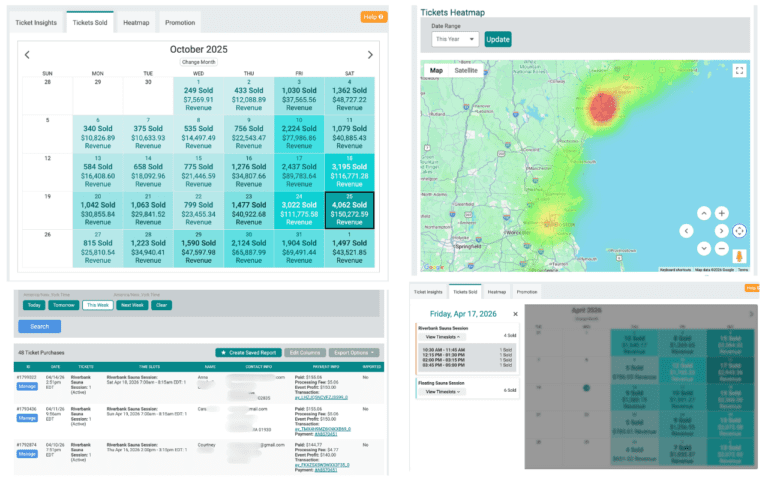This screenshot has width=768, height=480.
Task: Select the This Week date filter
Action: pyautogui.click(x=97, y=305)
